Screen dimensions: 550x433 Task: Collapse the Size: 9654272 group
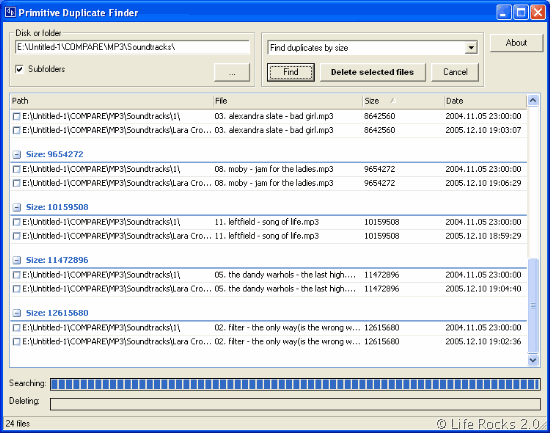pyautogui.click(x=16, y=154)
